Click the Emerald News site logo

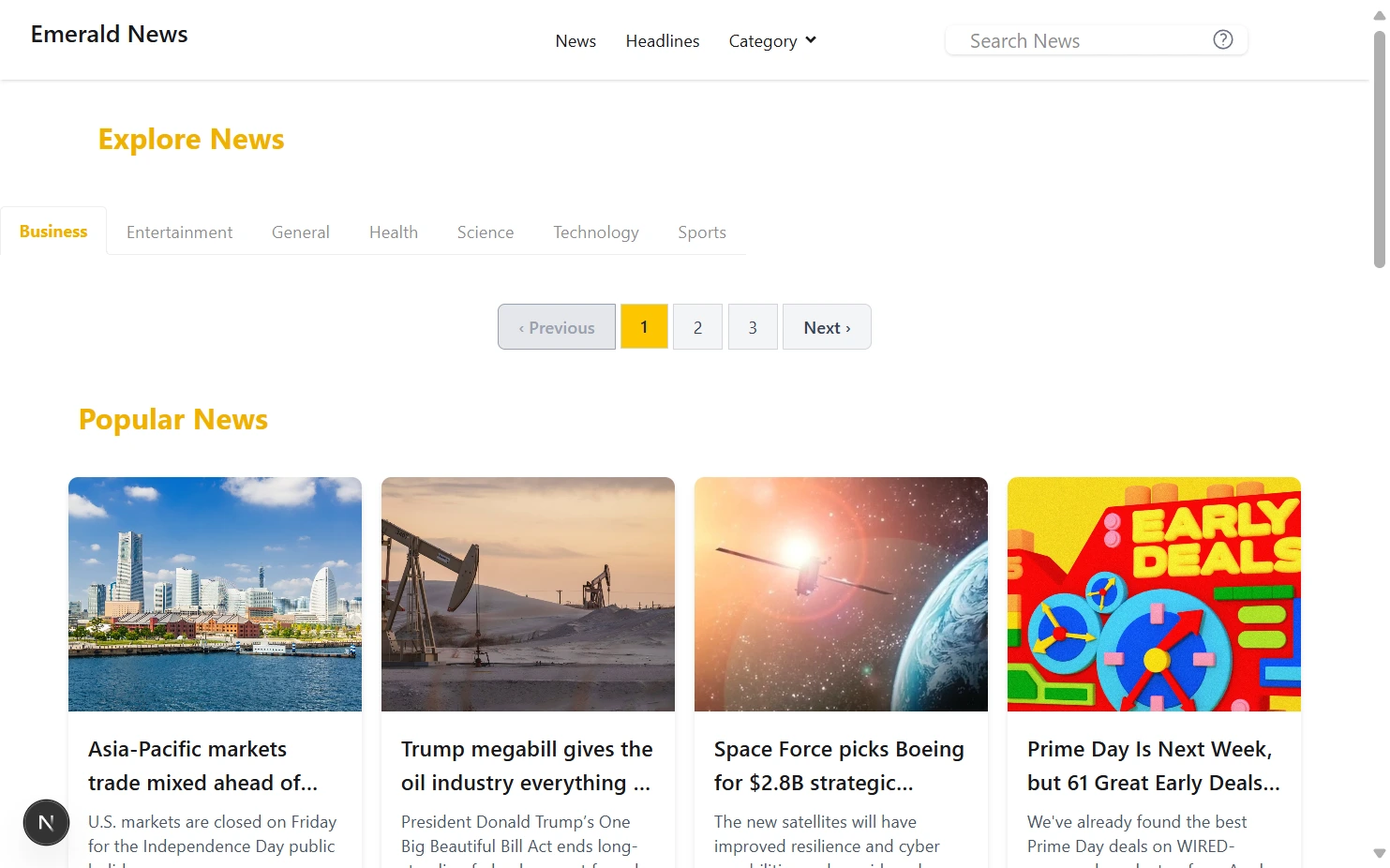(x=109, y=35)
